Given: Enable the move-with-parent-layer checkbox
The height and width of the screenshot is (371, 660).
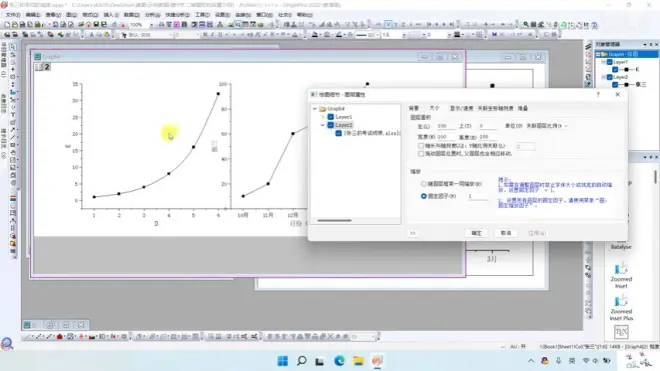Looking at the screenshot, I should tap(421, 154).
